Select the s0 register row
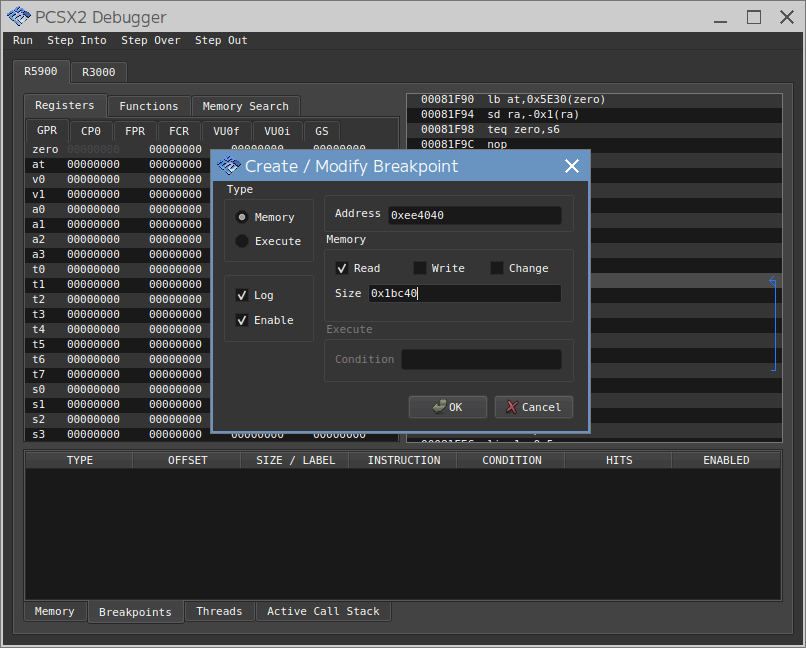 tap(118, 390)
